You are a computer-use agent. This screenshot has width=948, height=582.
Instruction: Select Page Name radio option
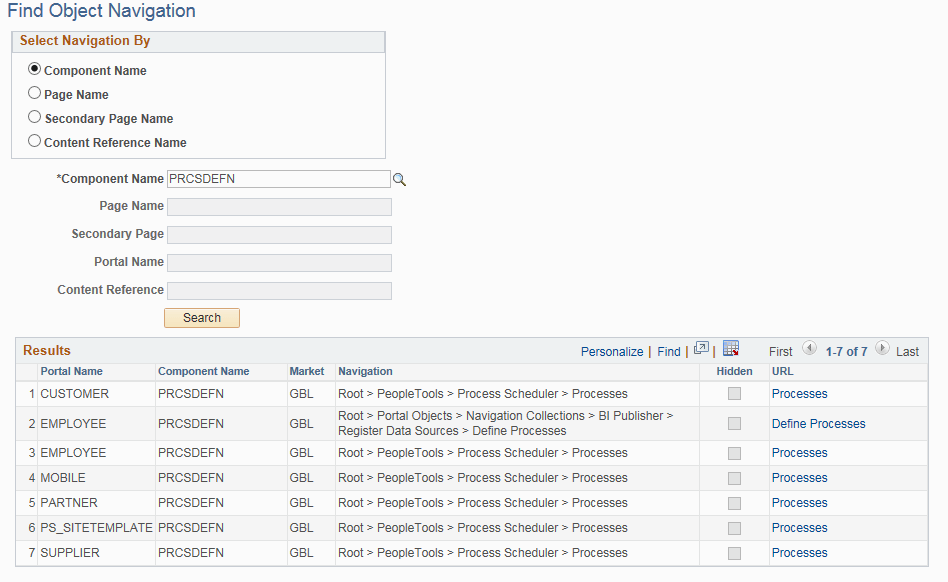(x=34, y=93)
